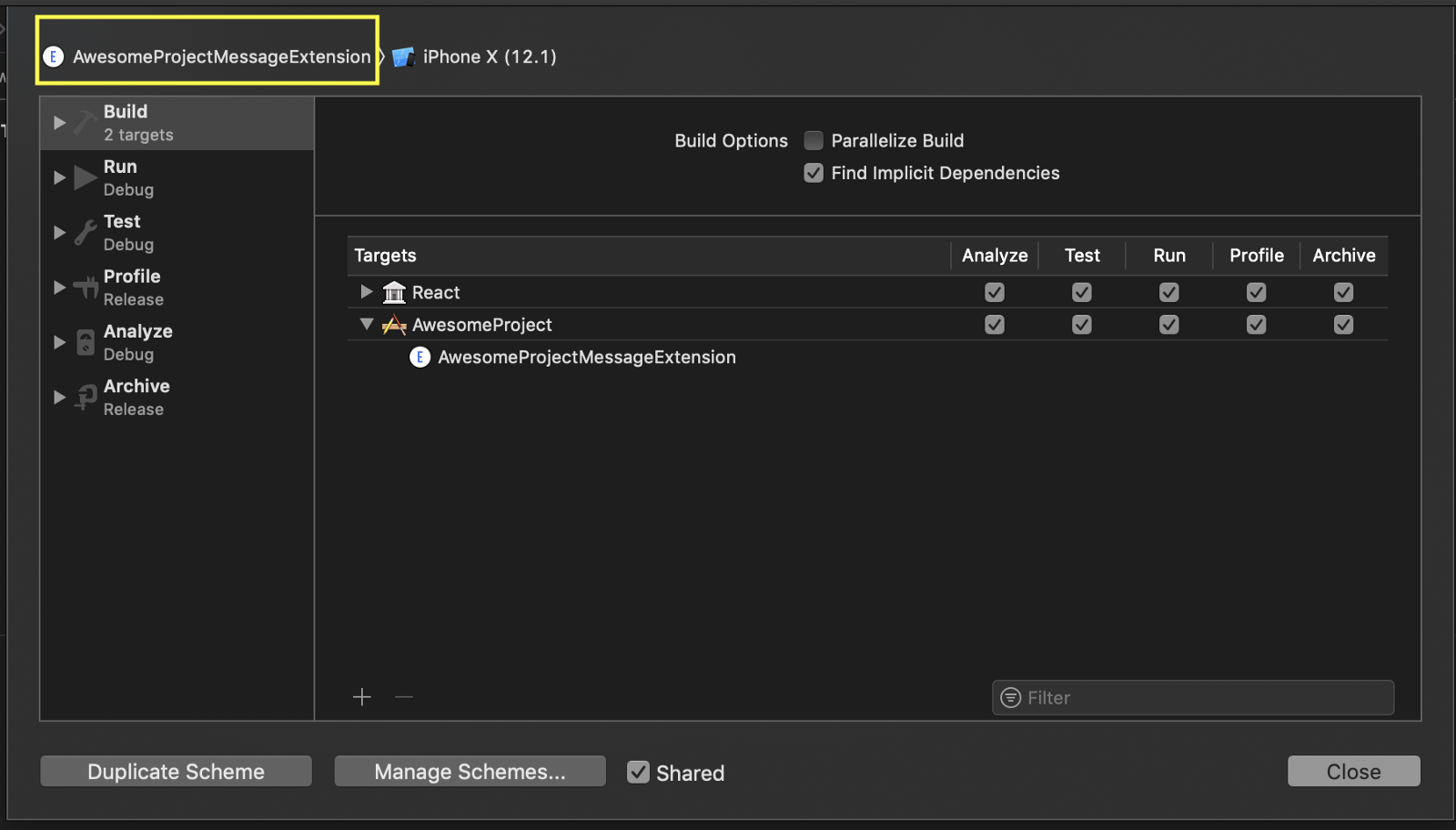Uncheck Profile for React target
Image resolution: width=1456 pixels, height=830 pixels.
point(1257,292)
